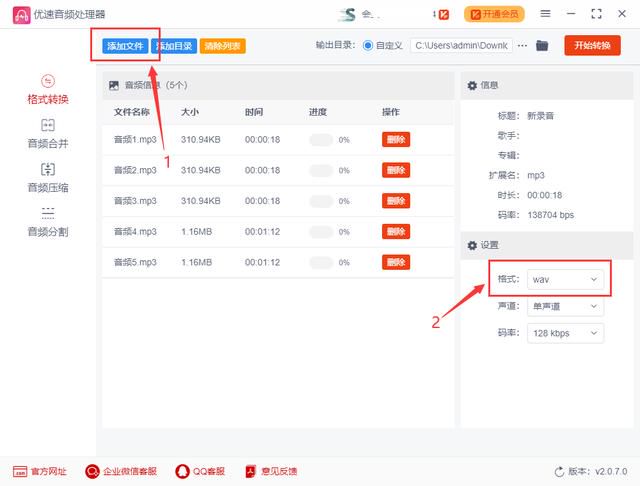Image resolution: width=640 pixels, height=486 pixels.
Task: Start conversion with 开始转换 button
Action: (x=592, y=45)
